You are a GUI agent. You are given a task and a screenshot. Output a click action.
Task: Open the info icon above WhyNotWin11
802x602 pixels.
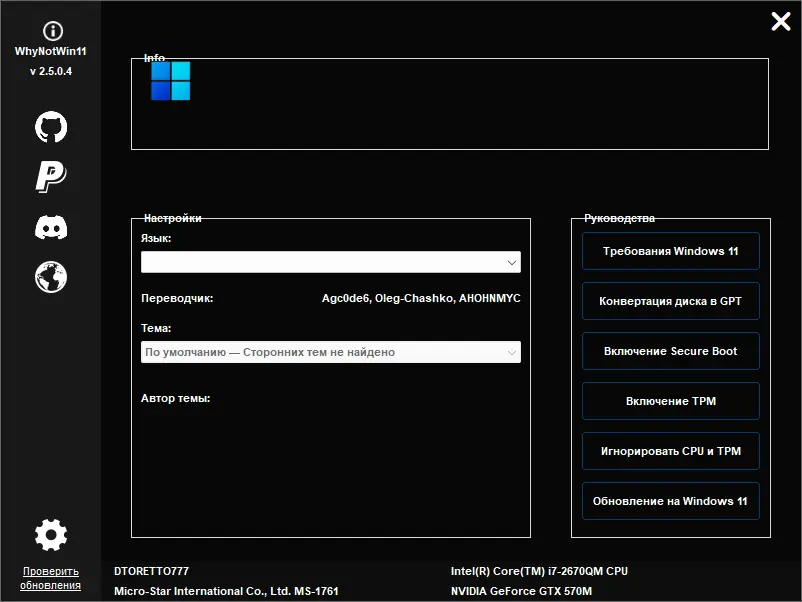(53, 31)
